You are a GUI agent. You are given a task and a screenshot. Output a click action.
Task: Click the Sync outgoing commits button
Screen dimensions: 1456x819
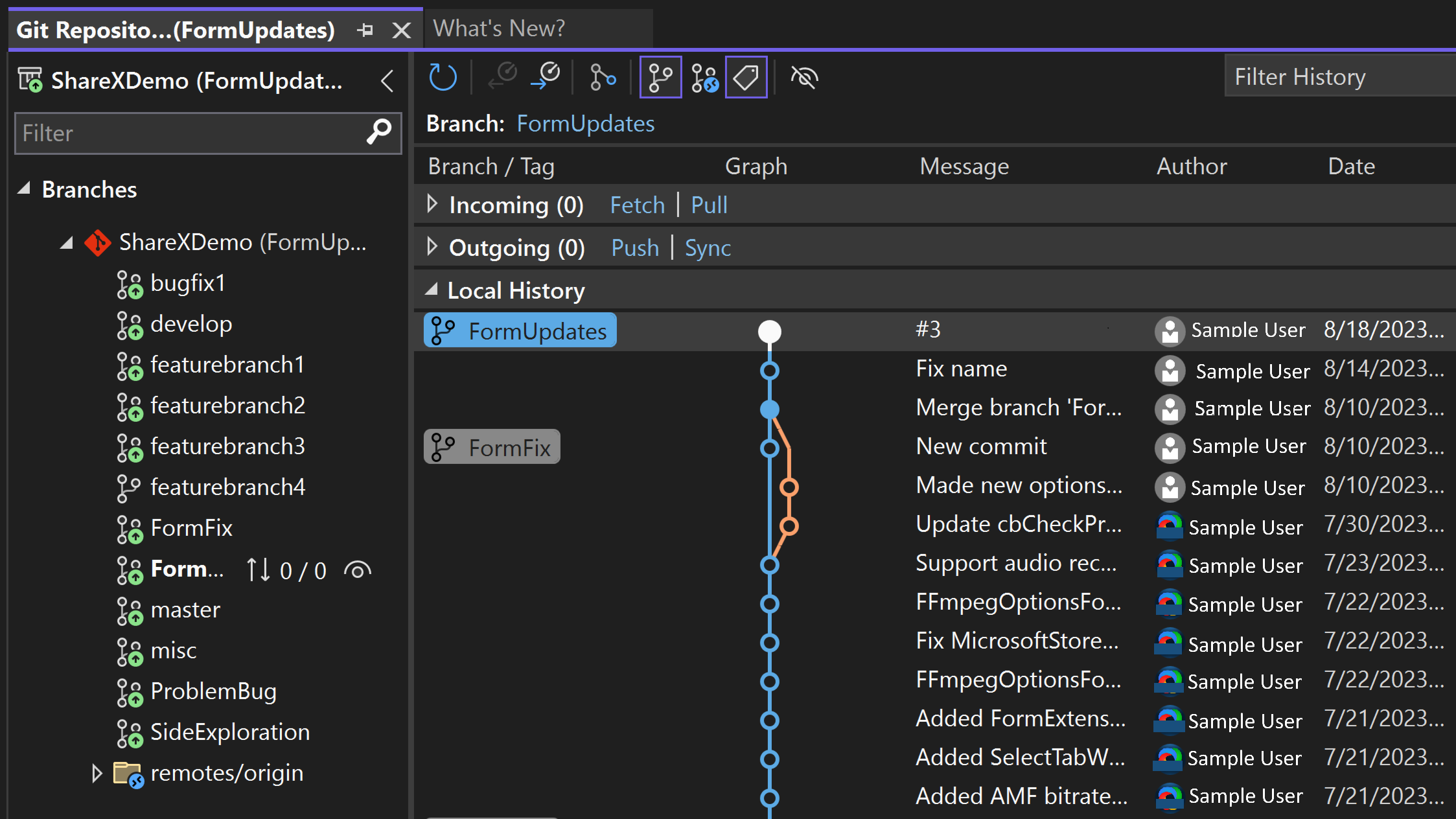[x=708, y=248]
